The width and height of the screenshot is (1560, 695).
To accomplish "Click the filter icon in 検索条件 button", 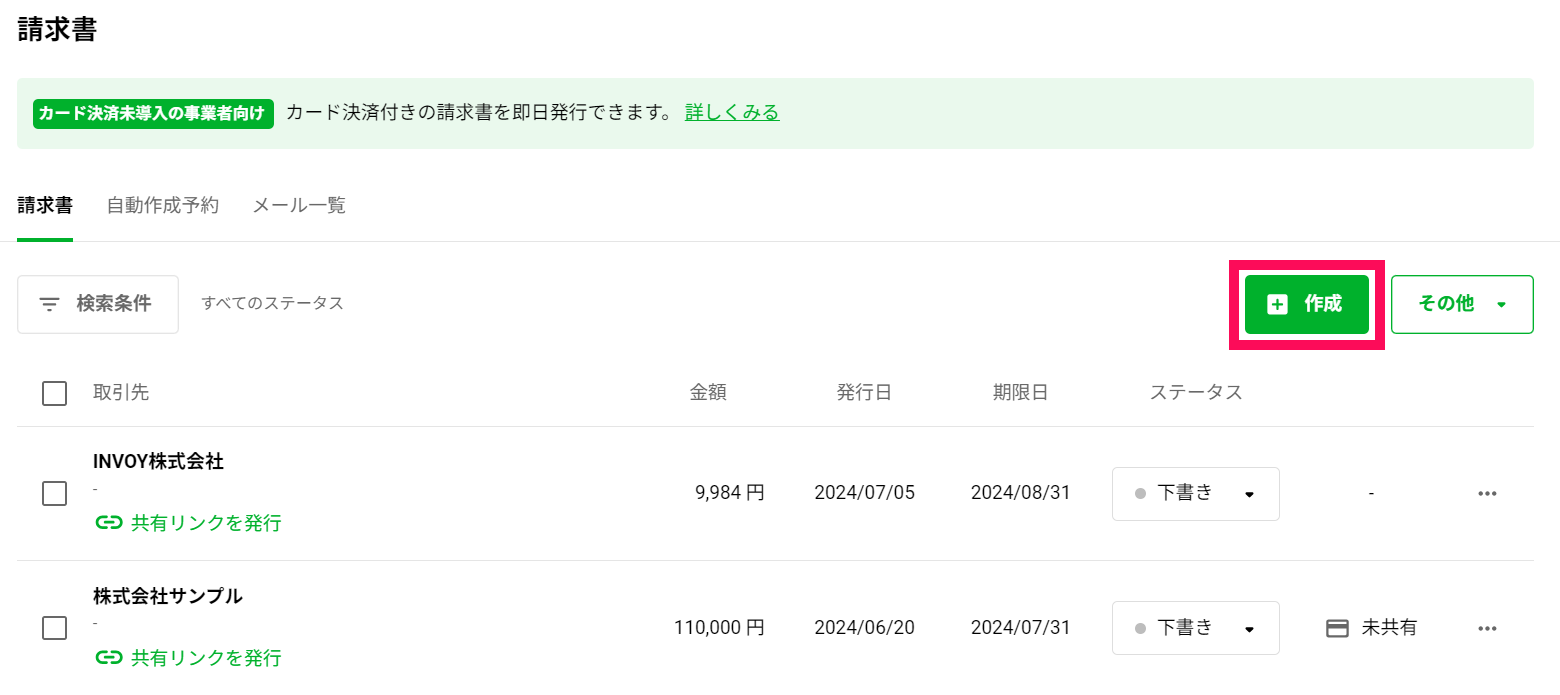I will (49, 304).
